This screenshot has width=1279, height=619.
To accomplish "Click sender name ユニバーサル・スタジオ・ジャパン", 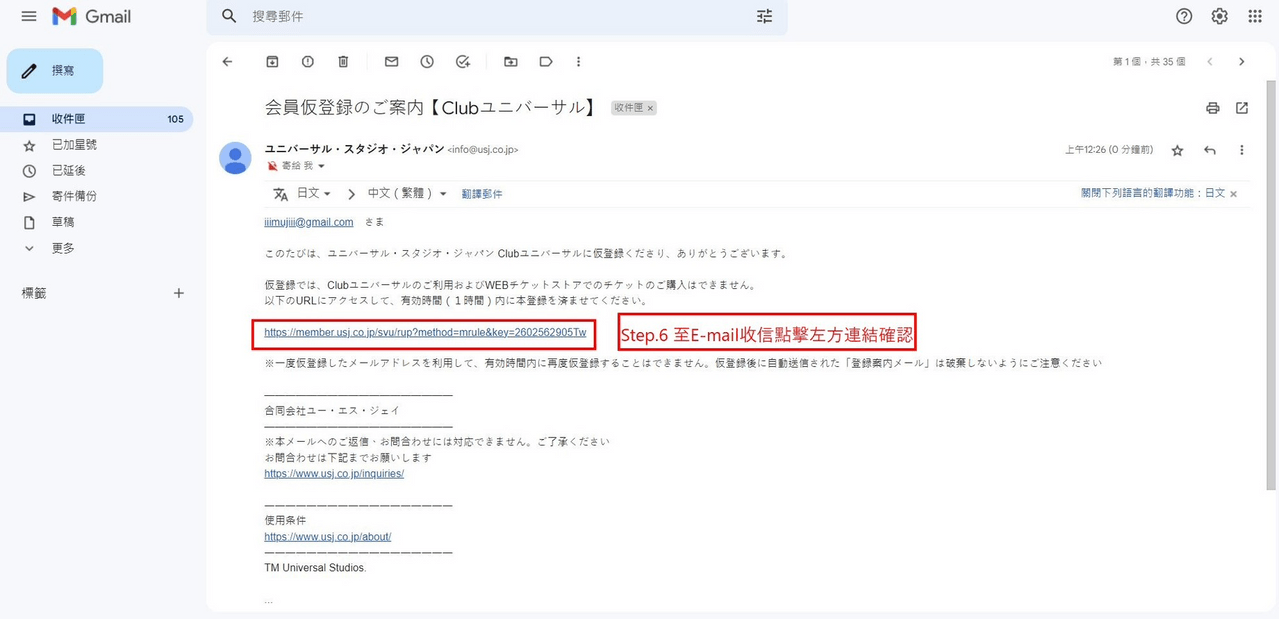I will [x=354, y=149].
